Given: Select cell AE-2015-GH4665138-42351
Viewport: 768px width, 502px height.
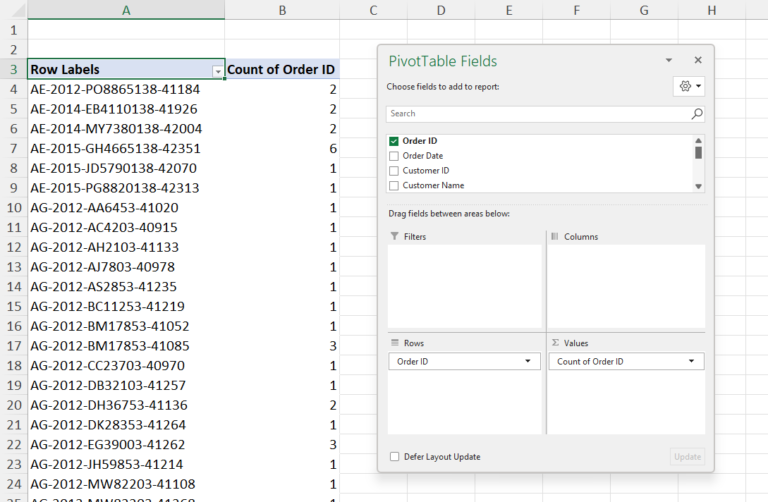Looking at the screenshot, I should point(115,148).
